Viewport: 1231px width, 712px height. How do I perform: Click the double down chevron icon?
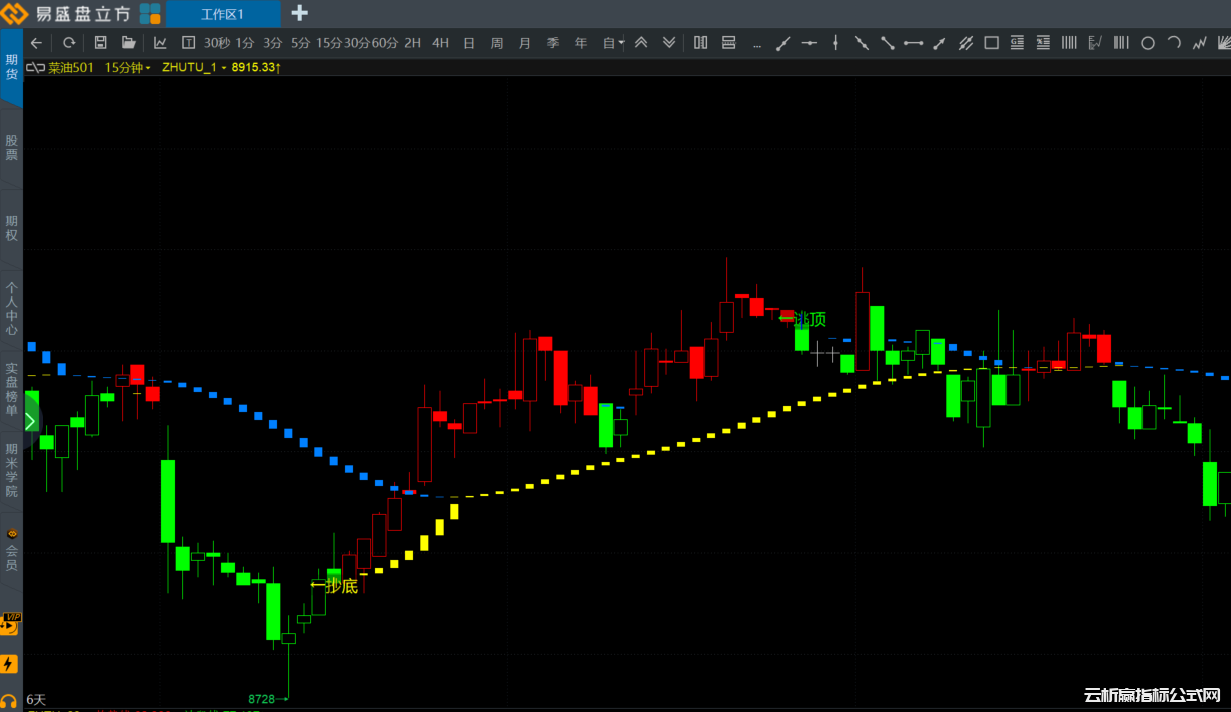tap(669, 43)
